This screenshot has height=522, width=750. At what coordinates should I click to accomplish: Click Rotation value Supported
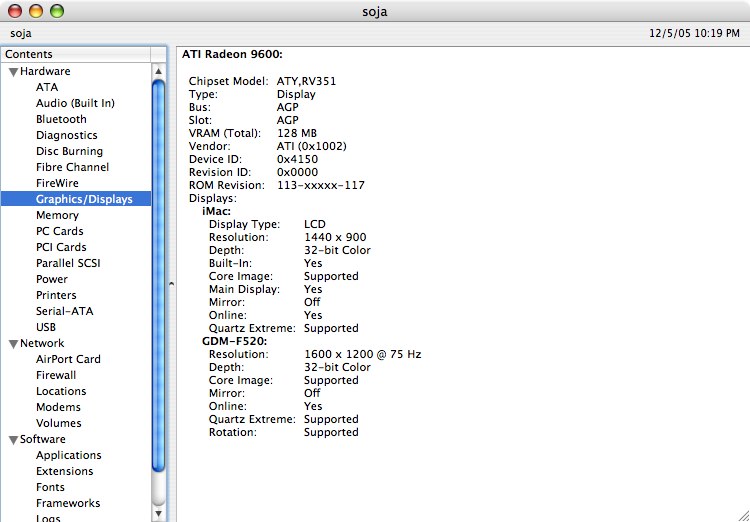tap(331, 433)
